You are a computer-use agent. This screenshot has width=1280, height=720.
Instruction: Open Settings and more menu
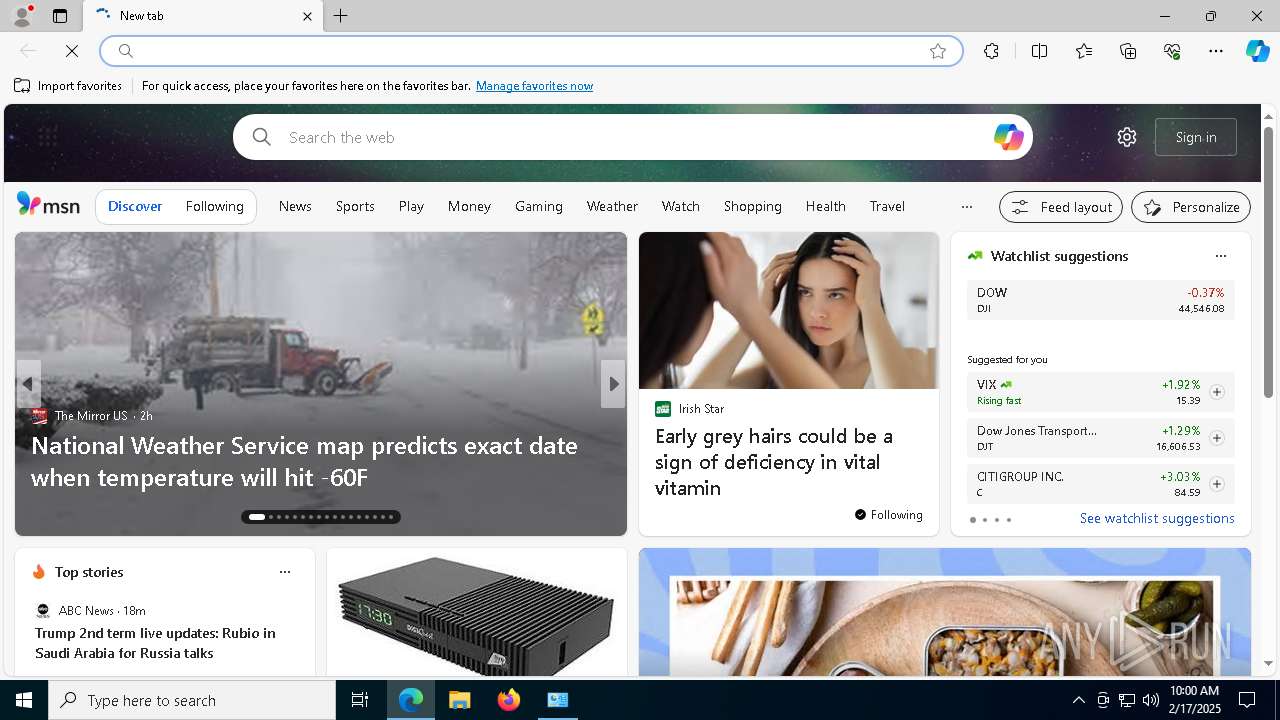pos(1216,51)
